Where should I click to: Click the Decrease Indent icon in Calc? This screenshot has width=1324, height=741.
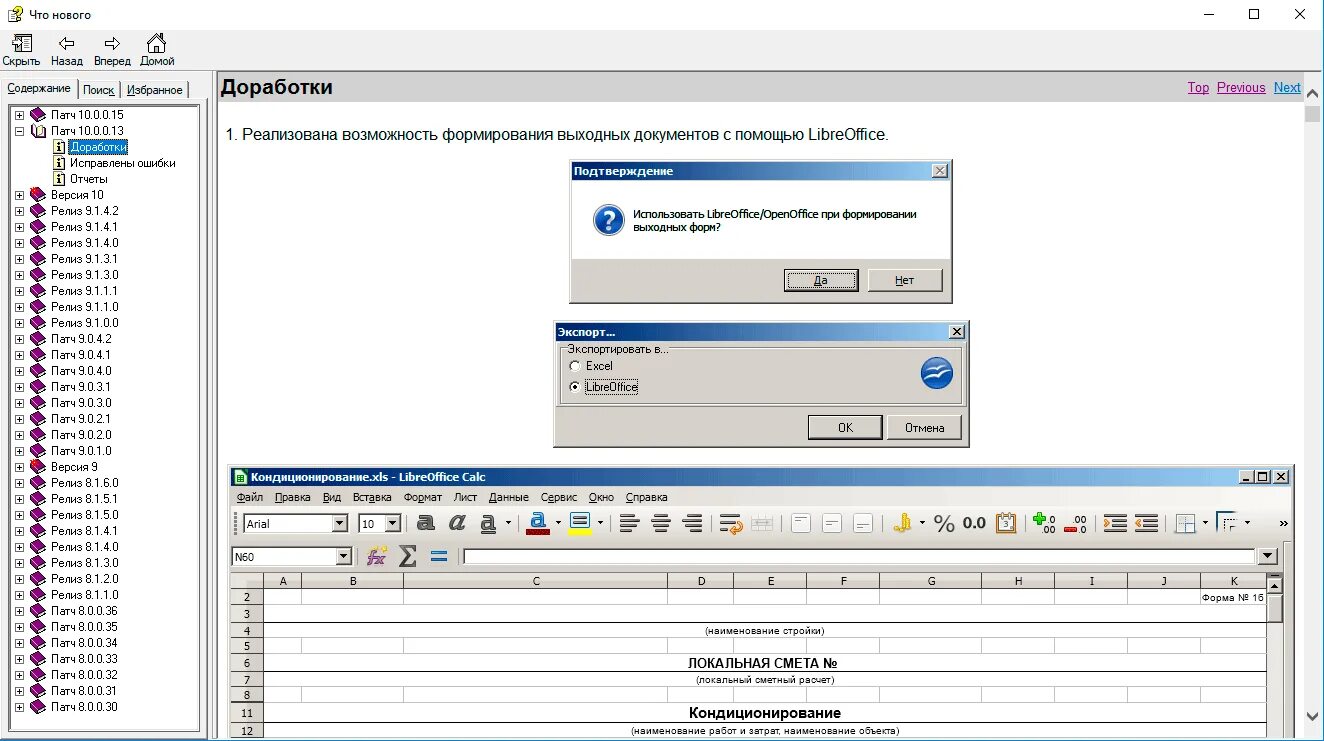click(1147, 523)
